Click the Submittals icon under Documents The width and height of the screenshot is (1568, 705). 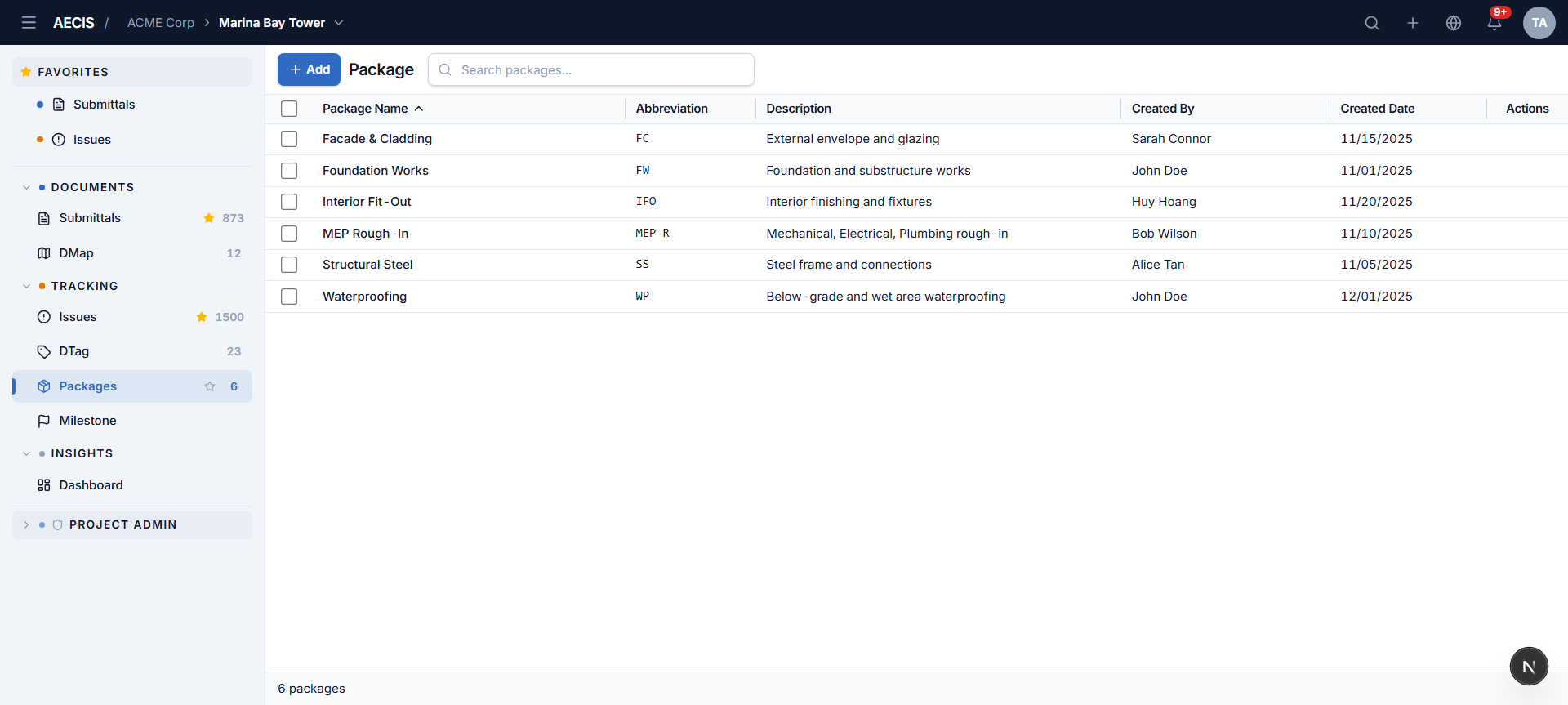(x=44, y=218)
